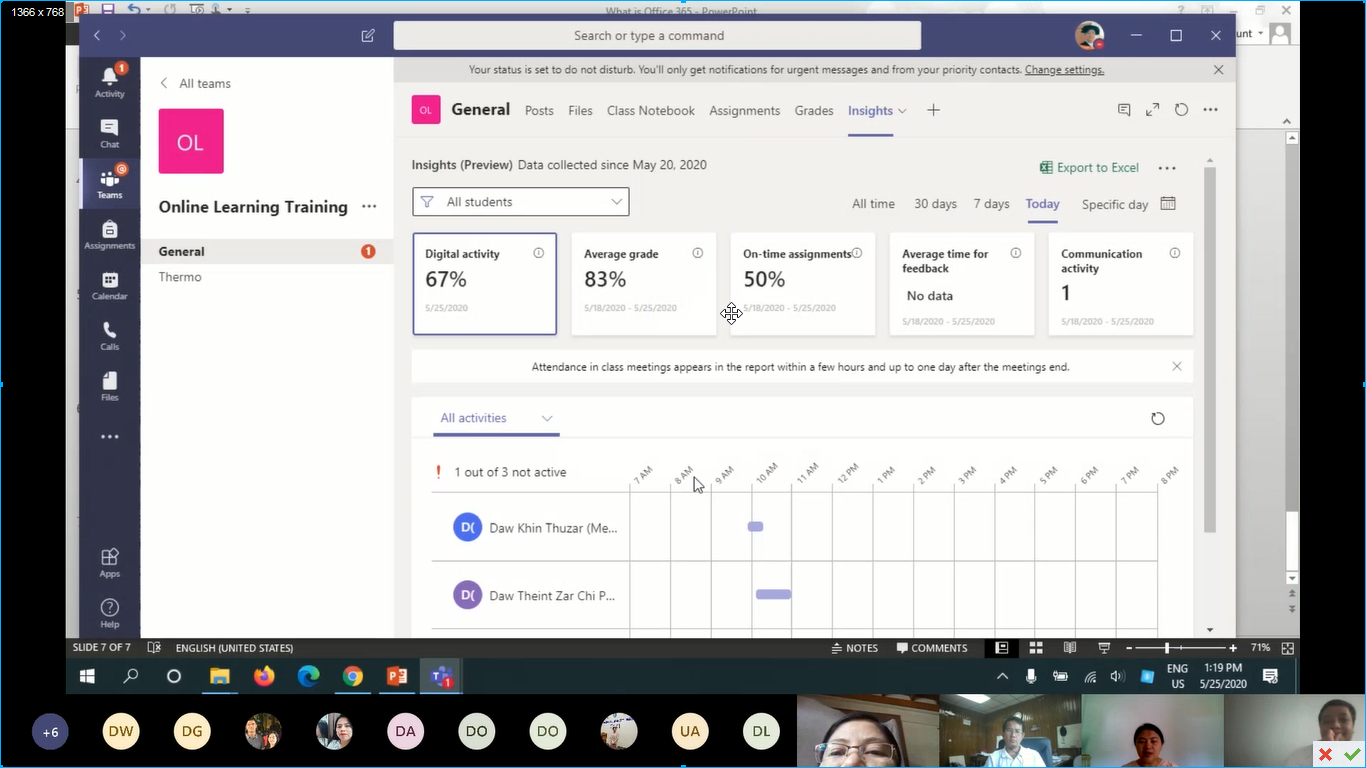Screen dimensions: 1366x768
Task: Expand the Insights tab chevron
Action: [902, 111]
